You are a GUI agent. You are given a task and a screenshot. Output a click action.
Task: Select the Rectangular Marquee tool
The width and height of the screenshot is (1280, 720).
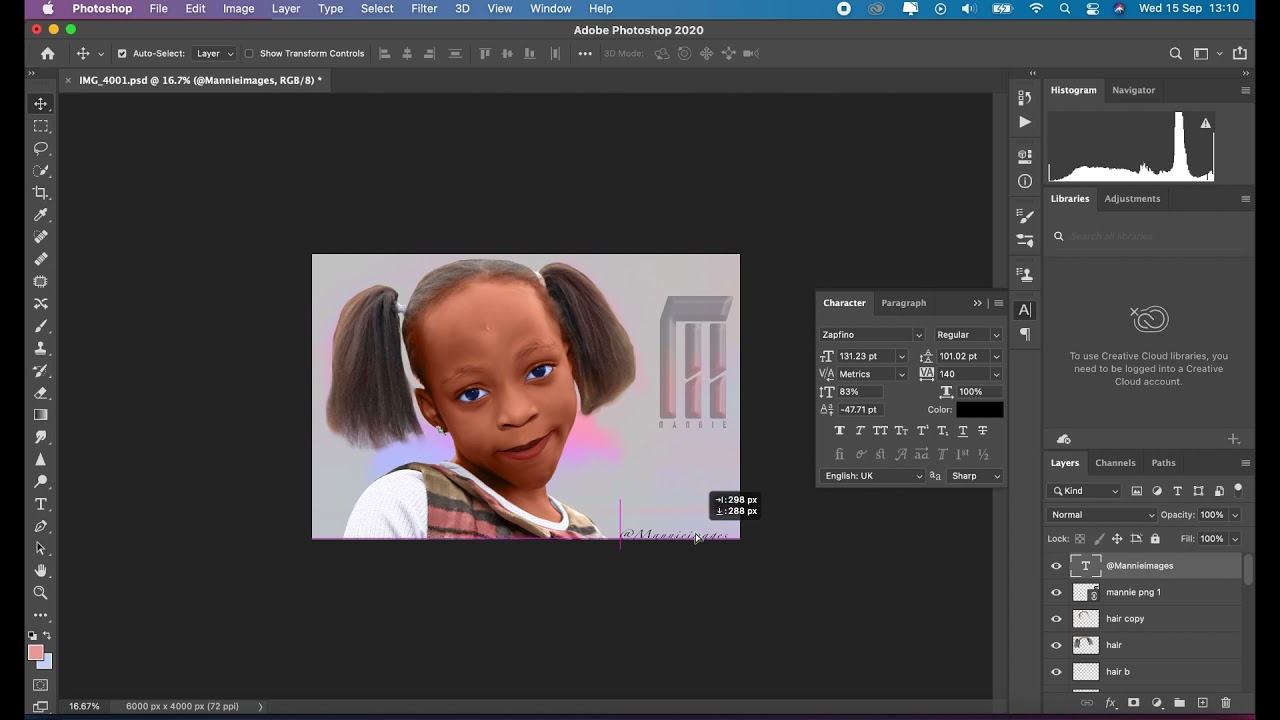[41, 126]
